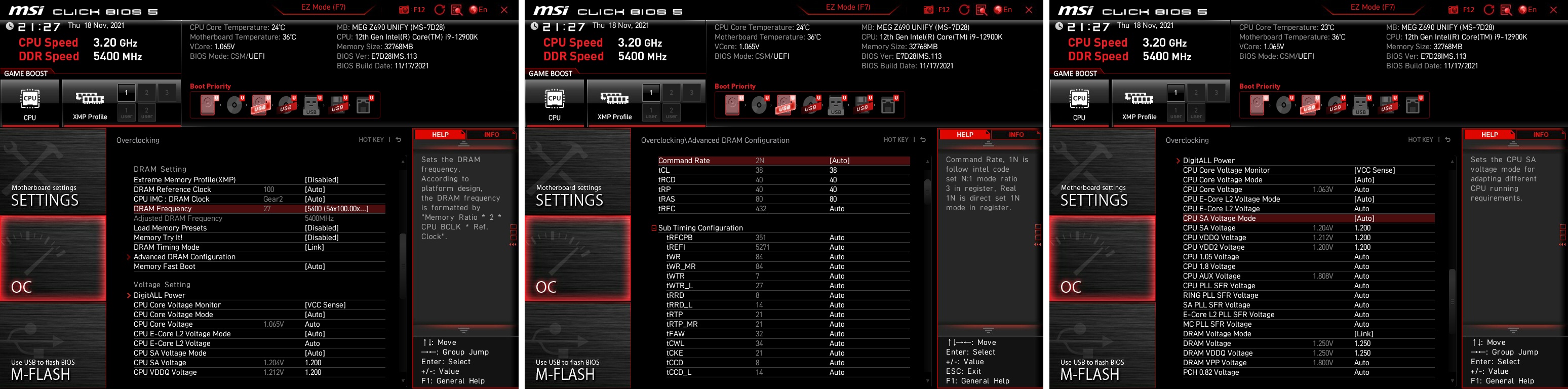This screenshot has height=389, width=1568.
Task: Switch to the INFO tab in the left panel
Action: (491, 135)
